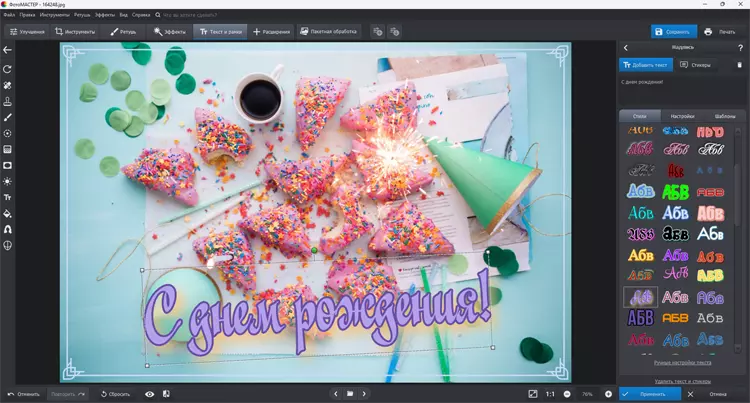Go to next image arrow
Screen dimensions: 750x403
coord(364,394)
